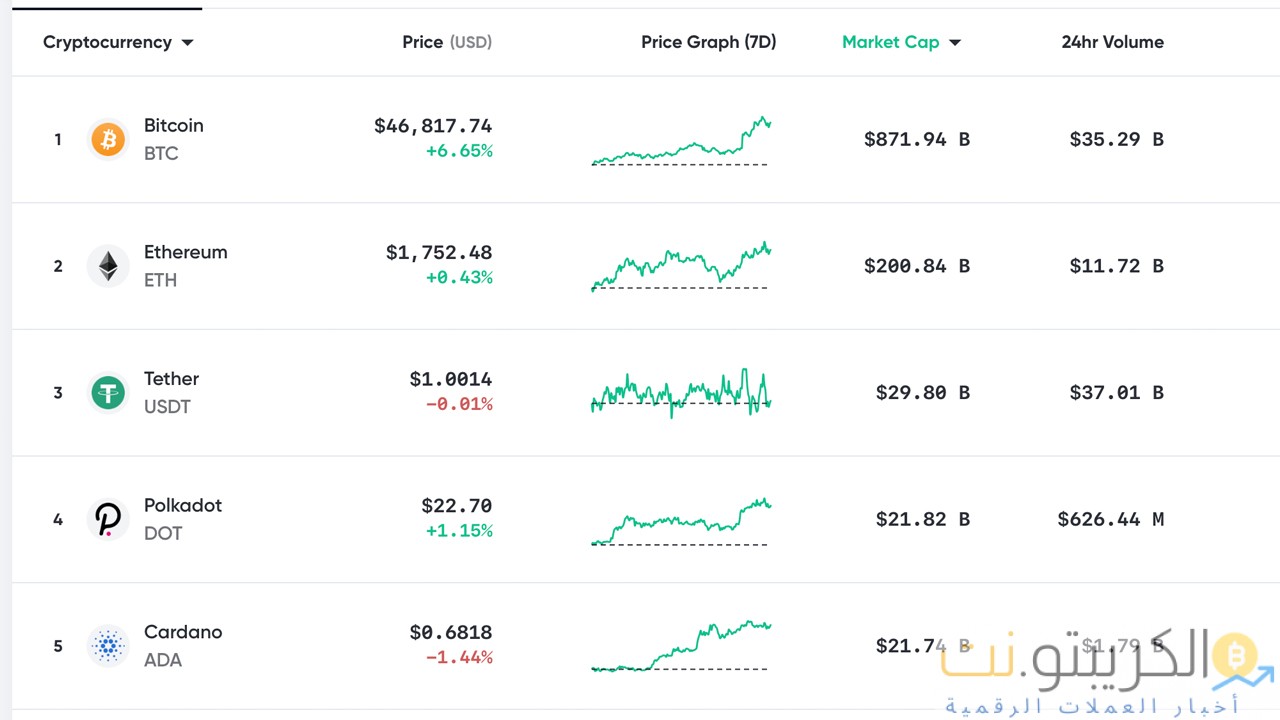Select Polkadot's 24hr volume value
The height and width of the screenshot is (720, 1280).
click(1110, 519)
